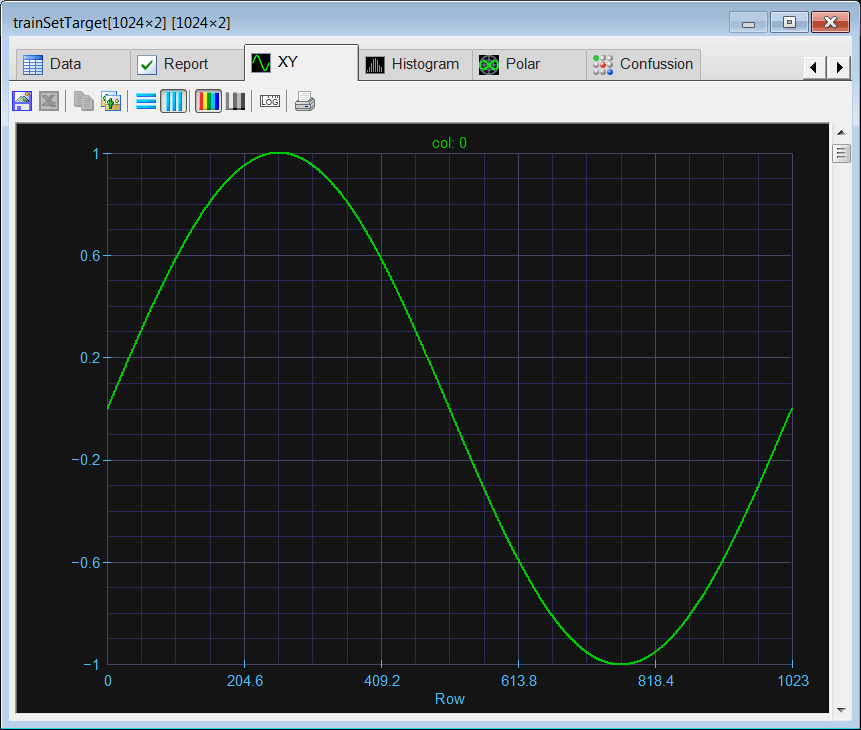Screen dimensions: 861x730
Task: Click the grayed Excel export icon
Action: pos(49,101)
